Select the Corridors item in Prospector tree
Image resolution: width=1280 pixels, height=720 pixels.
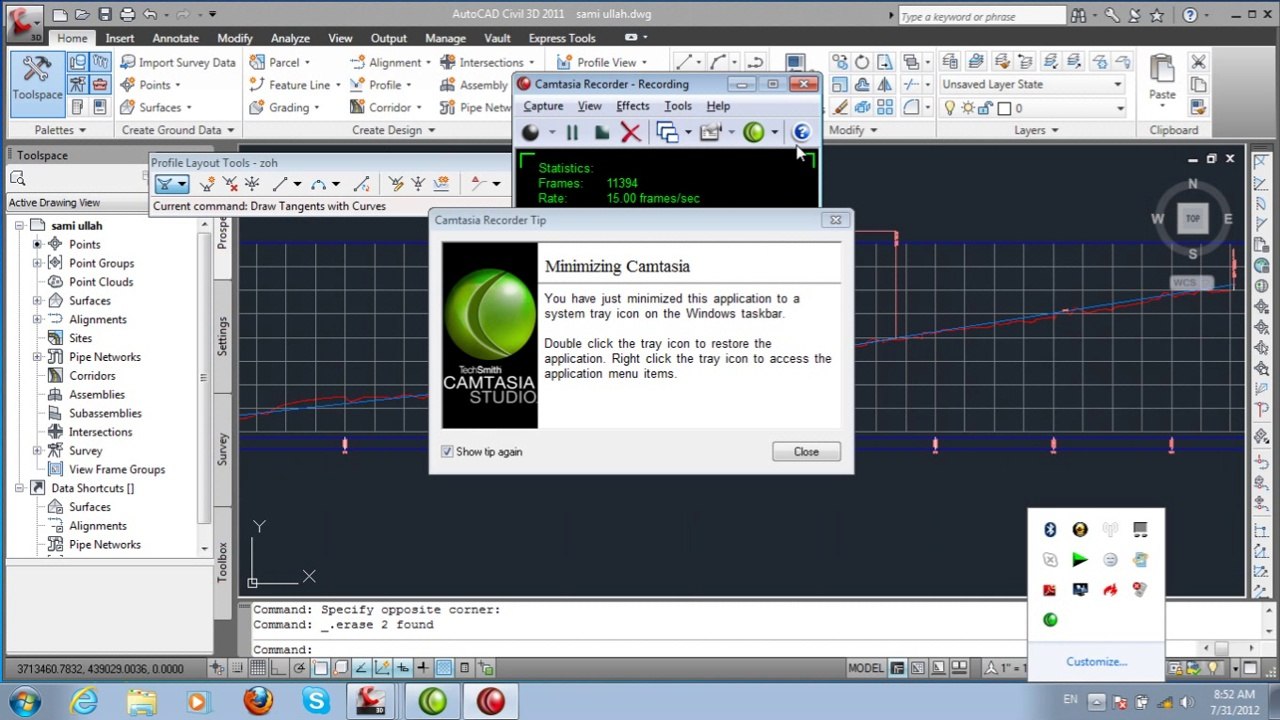[92, 376]
